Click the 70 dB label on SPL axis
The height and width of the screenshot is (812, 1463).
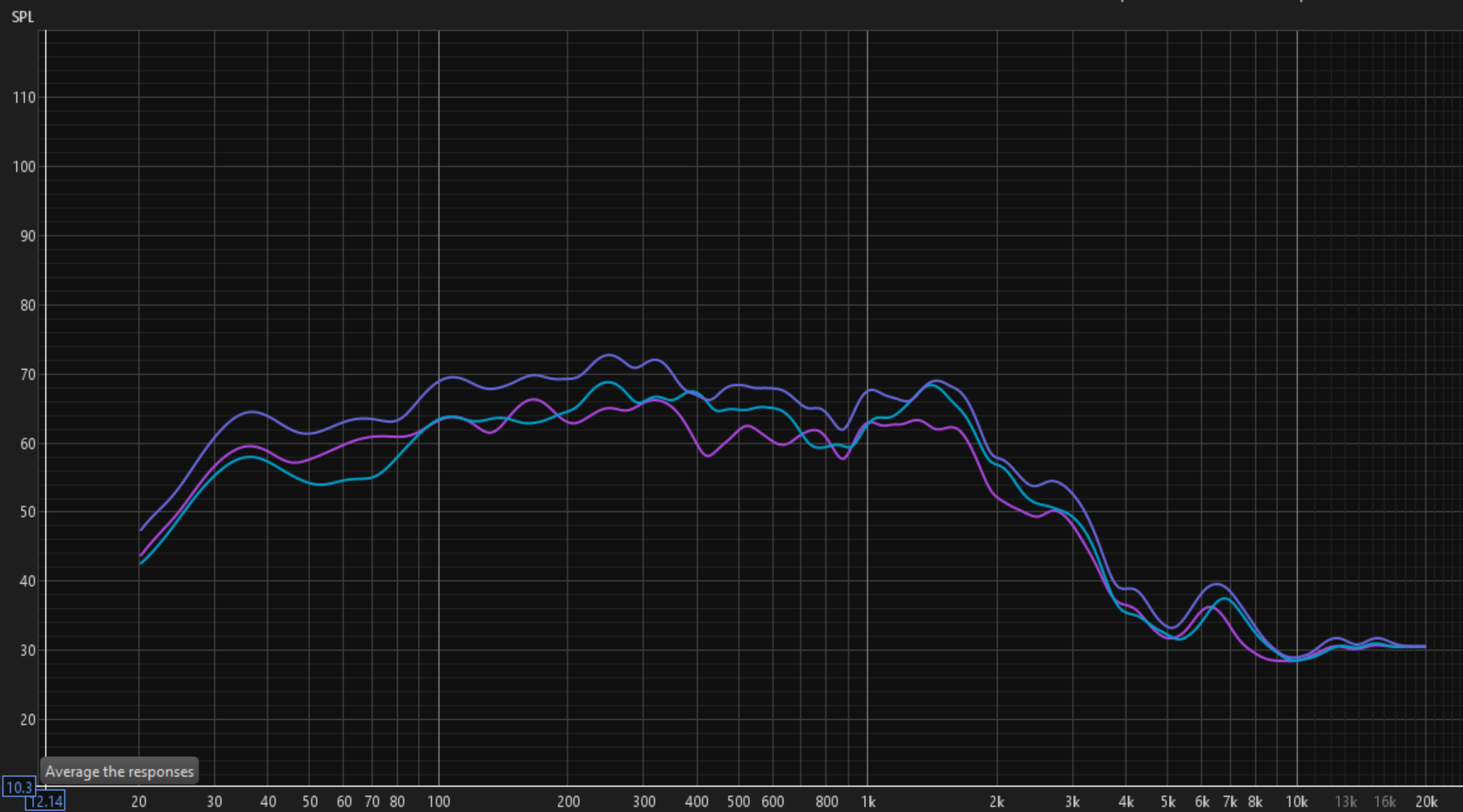click(x=27, y=374)
